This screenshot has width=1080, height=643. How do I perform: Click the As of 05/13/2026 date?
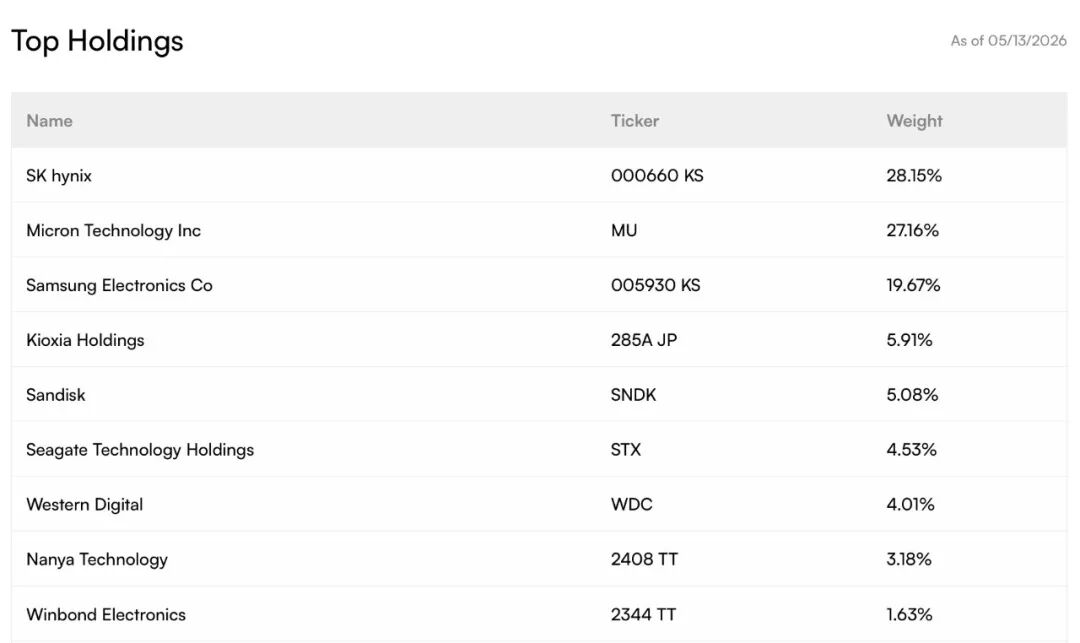tap(1008, 41)
